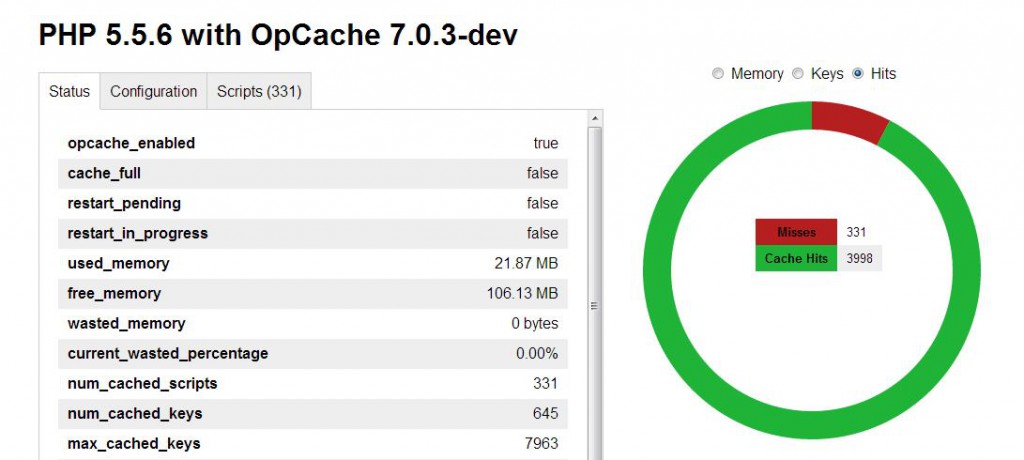
Task: Click the value 21.87 MB
Action: (x=526, y=263)
